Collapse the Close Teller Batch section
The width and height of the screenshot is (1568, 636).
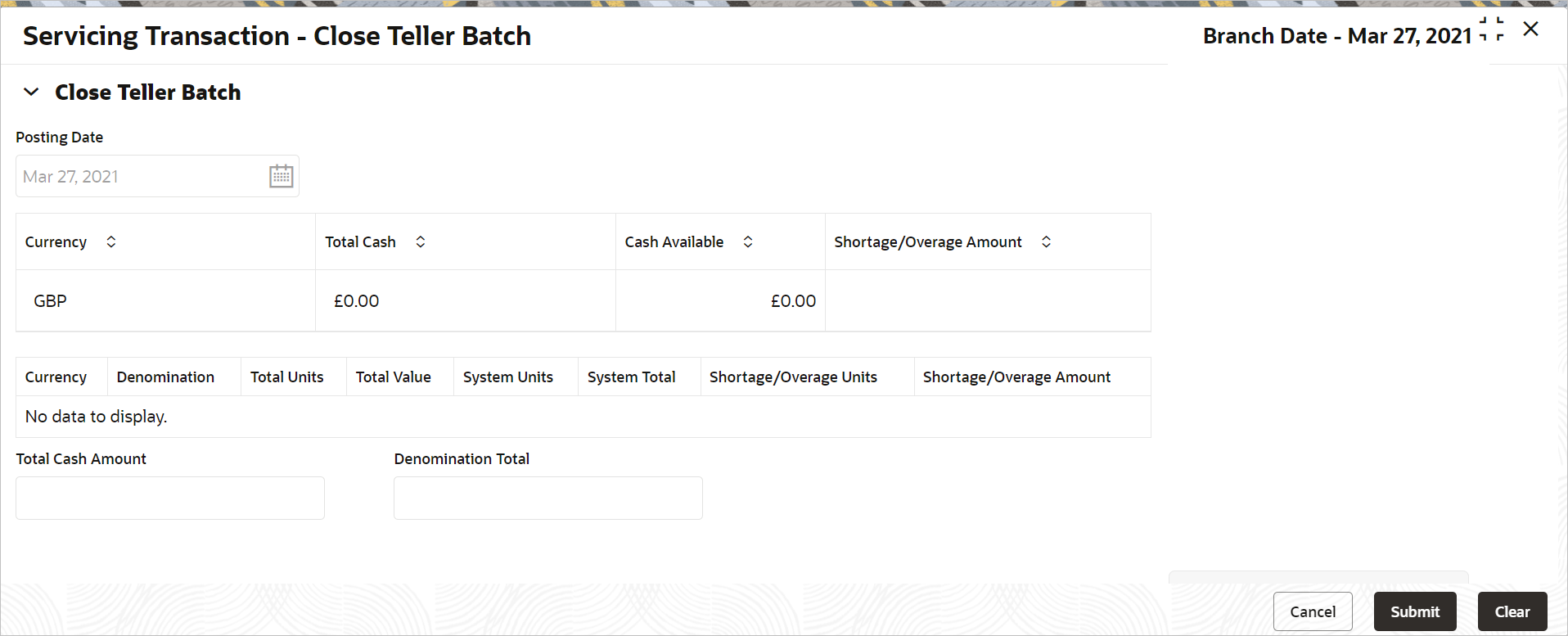click(x=31, y=92)
